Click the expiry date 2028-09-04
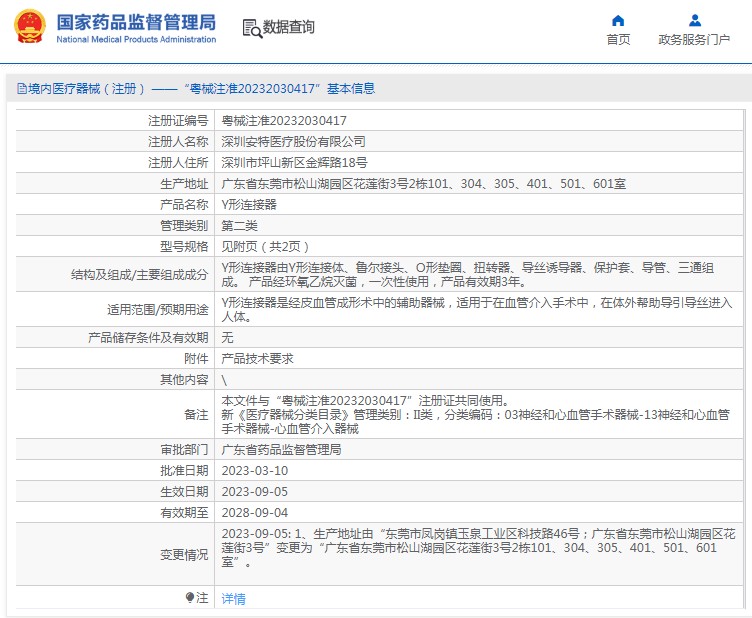The image size is (752, 618). pos(254,512)
